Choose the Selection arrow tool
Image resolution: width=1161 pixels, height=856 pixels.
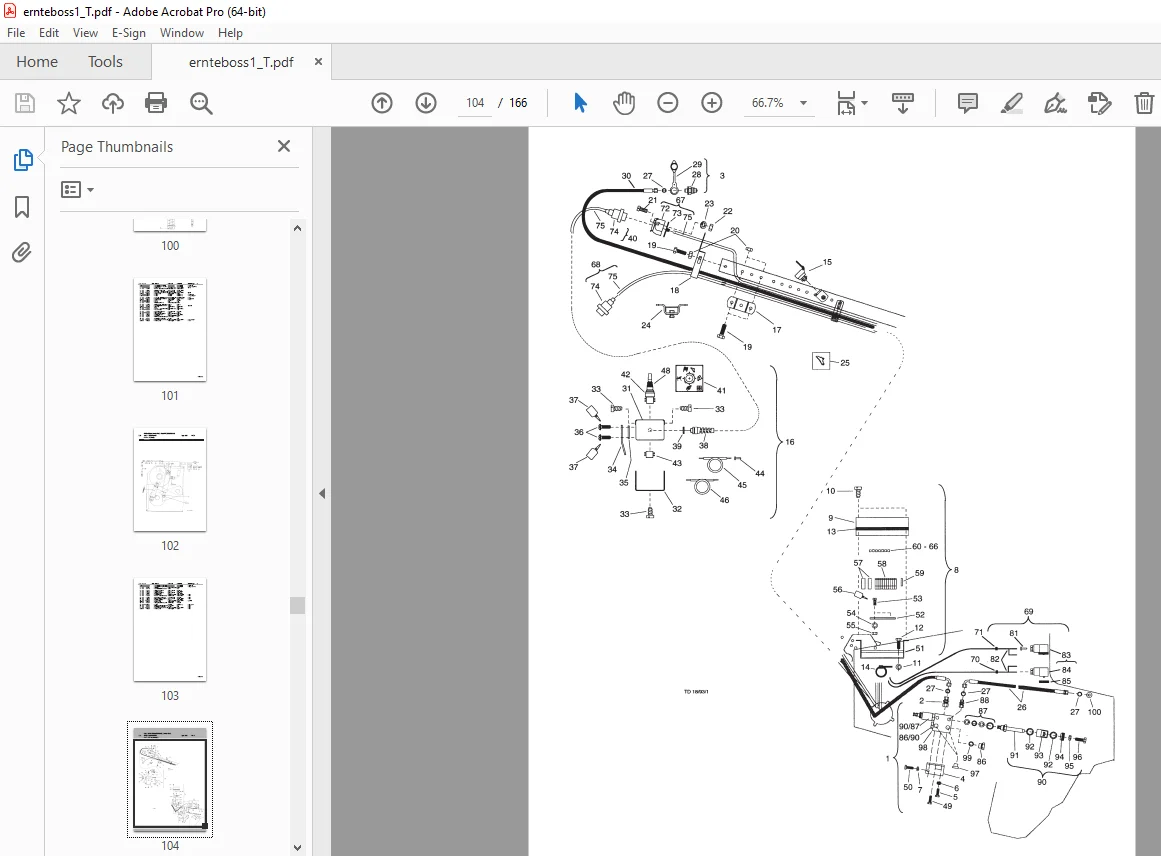pos(580,103)
